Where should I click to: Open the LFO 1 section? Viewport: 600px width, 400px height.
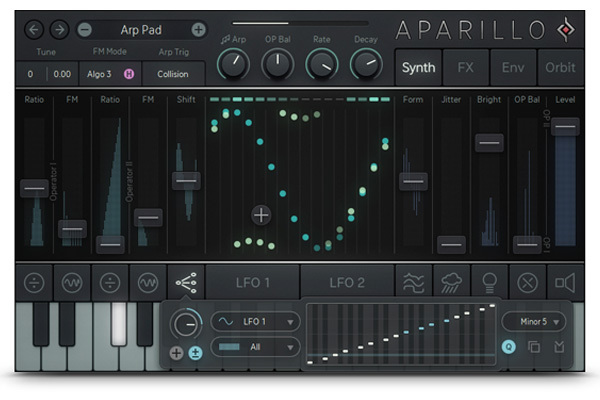pos(253,283)
